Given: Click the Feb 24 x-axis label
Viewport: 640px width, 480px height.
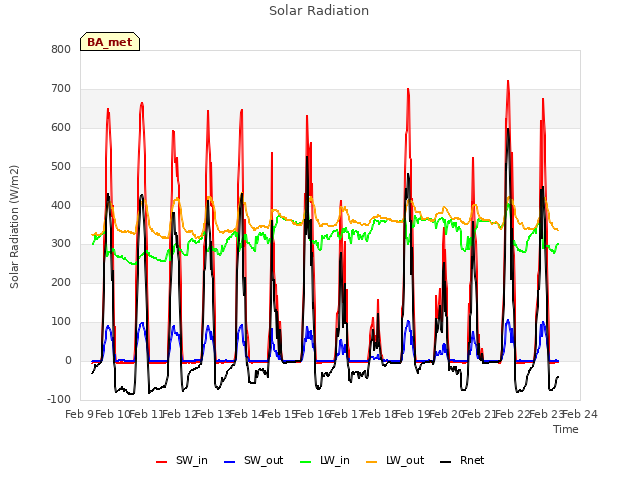Looking at the screenshot, I should [x=580, y=414].
